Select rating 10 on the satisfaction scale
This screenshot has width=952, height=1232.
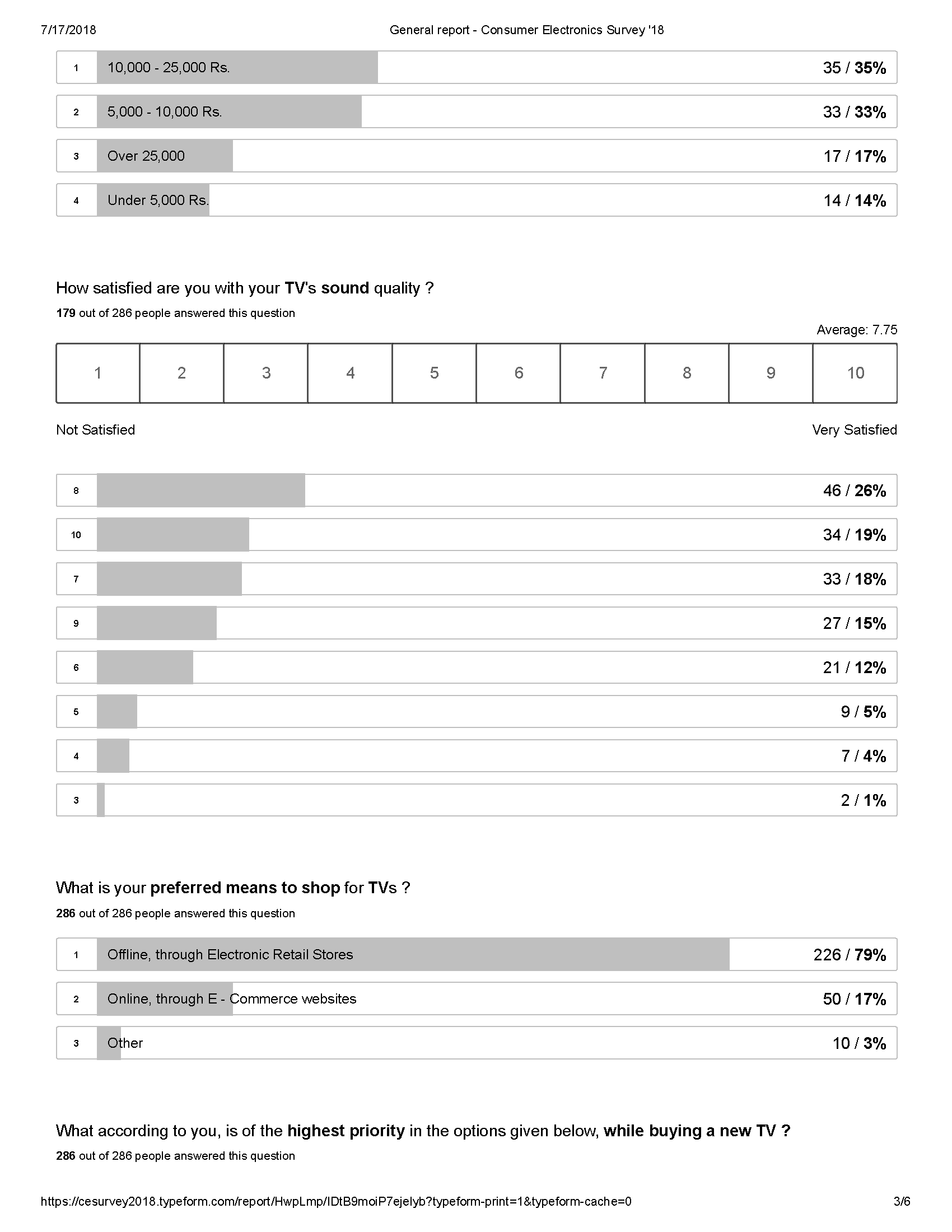pyautogui.click(x=855, y=373)
